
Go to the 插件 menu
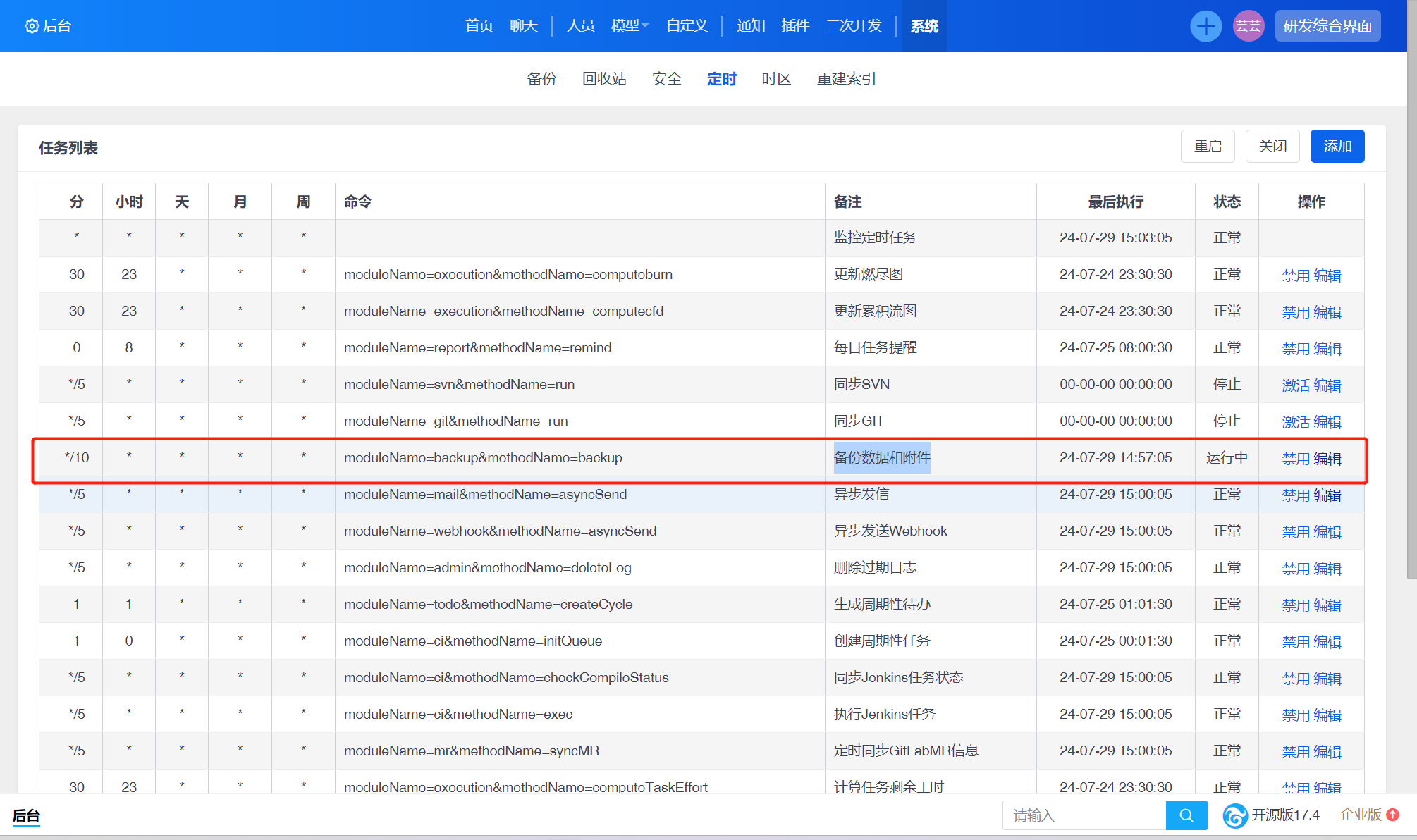pos(795,26)
